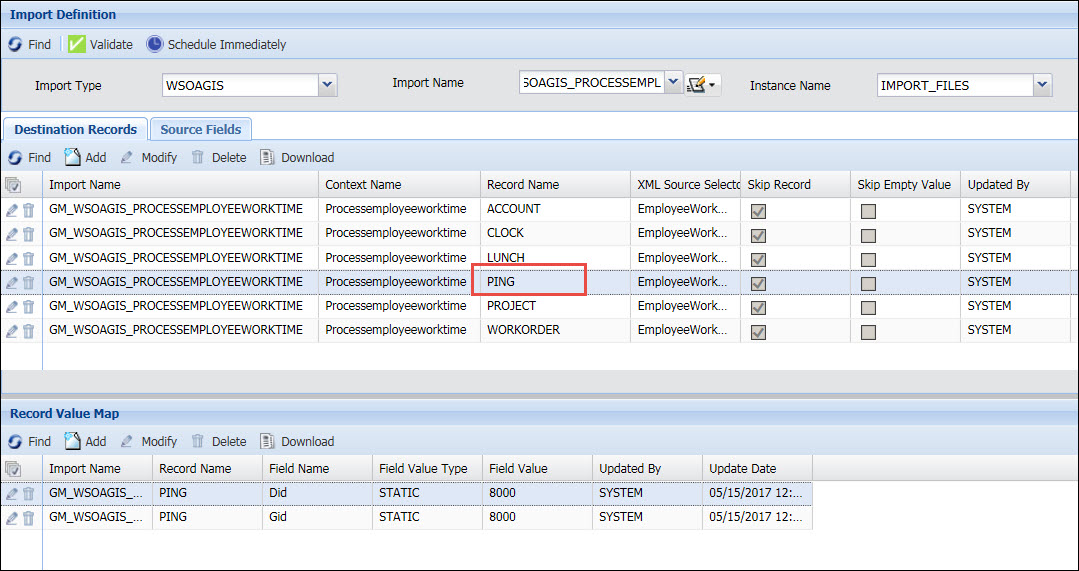This screenshot has width=1079, height=571.
Task: Toggle Skip Record checkbox for CLOCK row
Action: (758, 234)
